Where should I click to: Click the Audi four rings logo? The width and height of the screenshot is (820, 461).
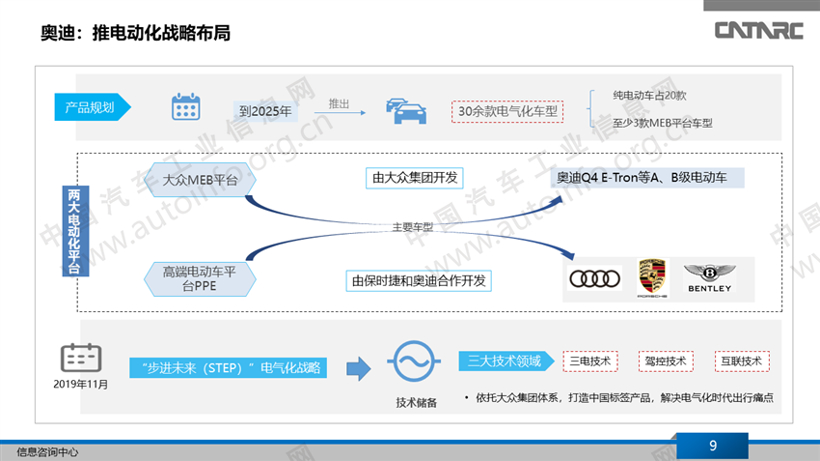(x=594, y=278)
